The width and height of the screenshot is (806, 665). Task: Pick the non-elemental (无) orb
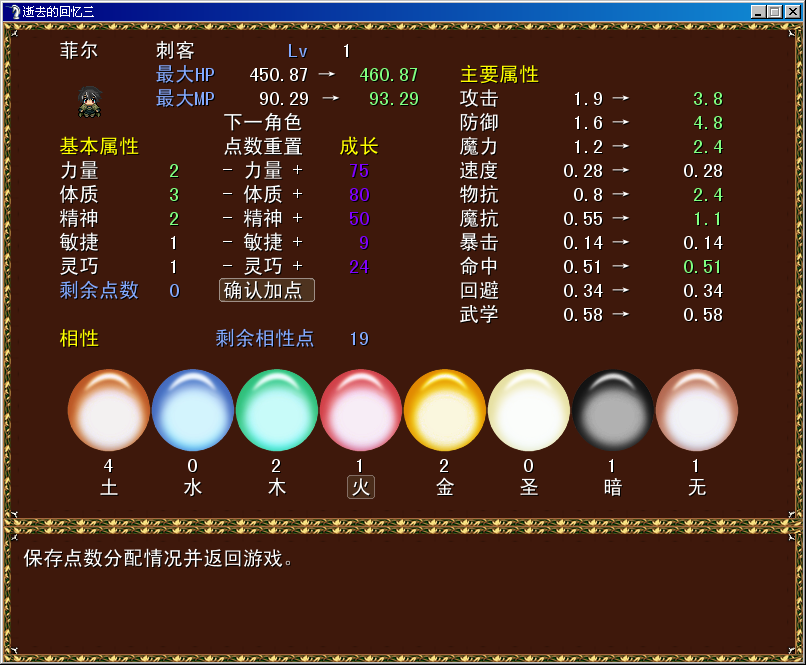click(x=697, y=410)
